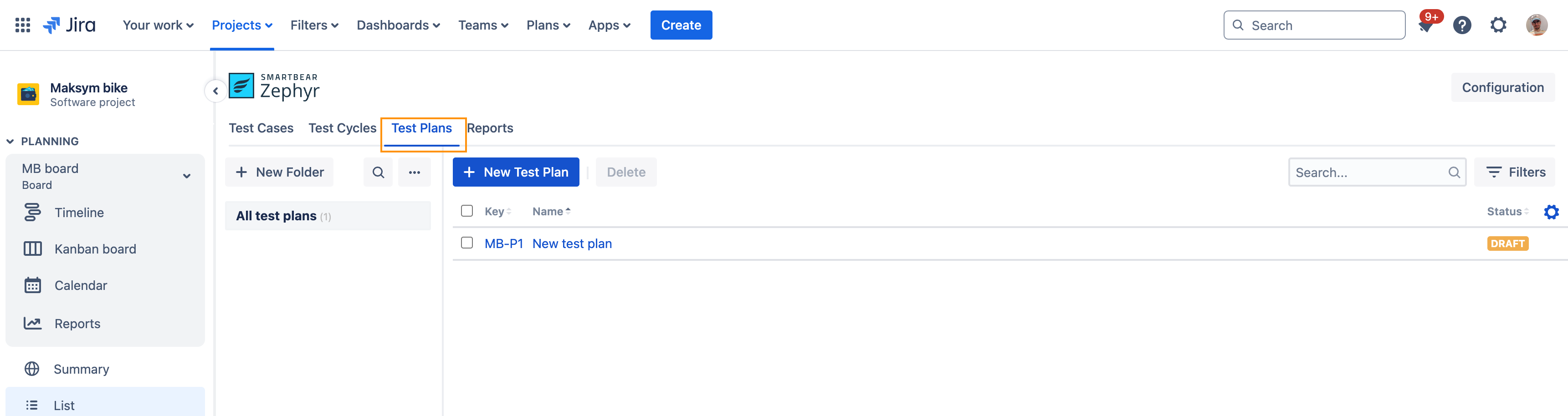Open the notifications bell

pyautogui.click(x=1425, y=25)
